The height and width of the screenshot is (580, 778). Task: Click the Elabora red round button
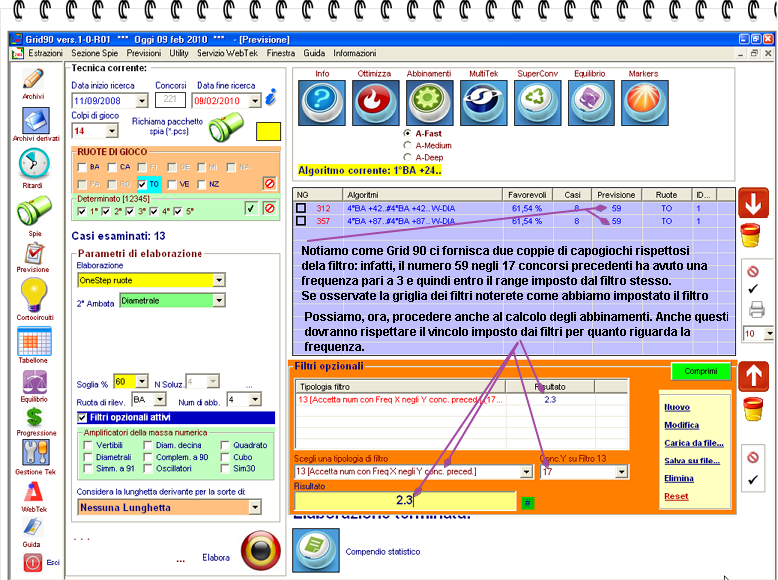pyautogui.click(x=260, y=550)
